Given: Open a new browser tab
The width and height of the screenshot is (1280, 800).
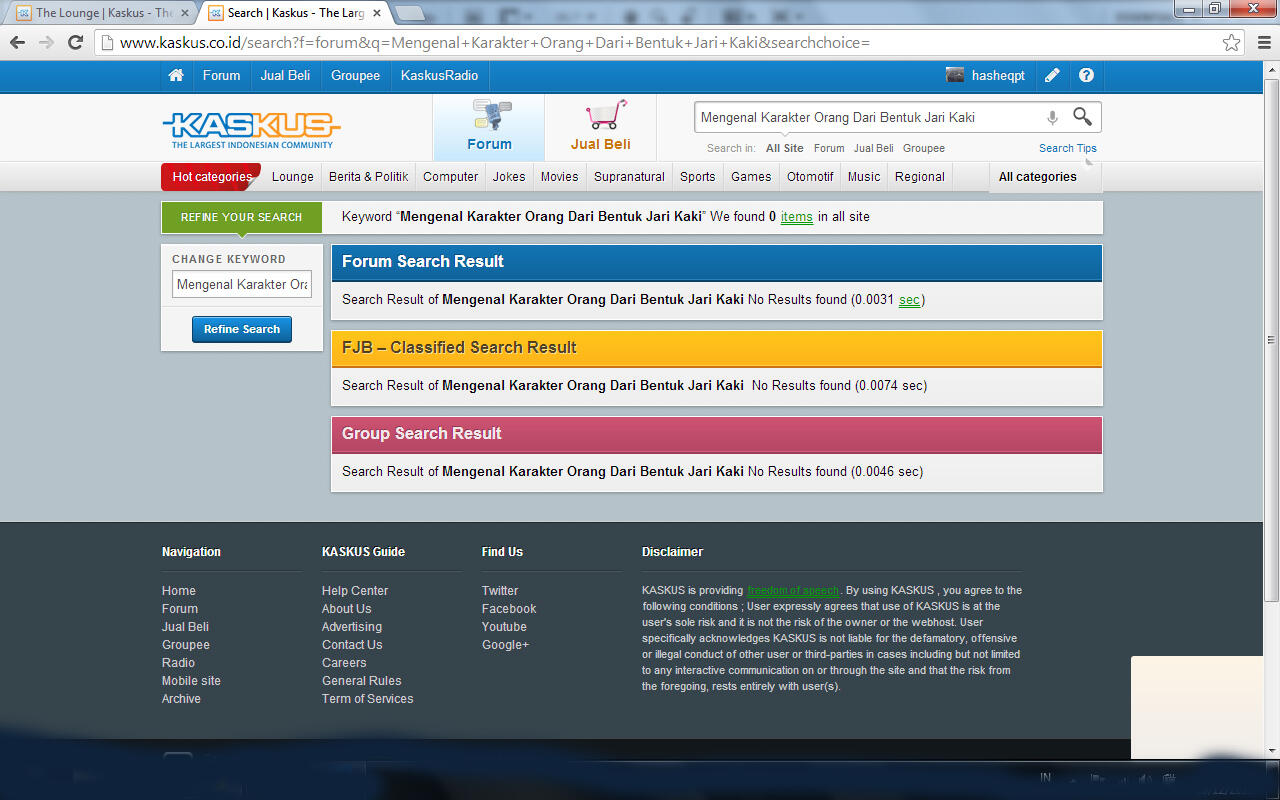Looking at the screenshot, I should click(x=410, y=13).
